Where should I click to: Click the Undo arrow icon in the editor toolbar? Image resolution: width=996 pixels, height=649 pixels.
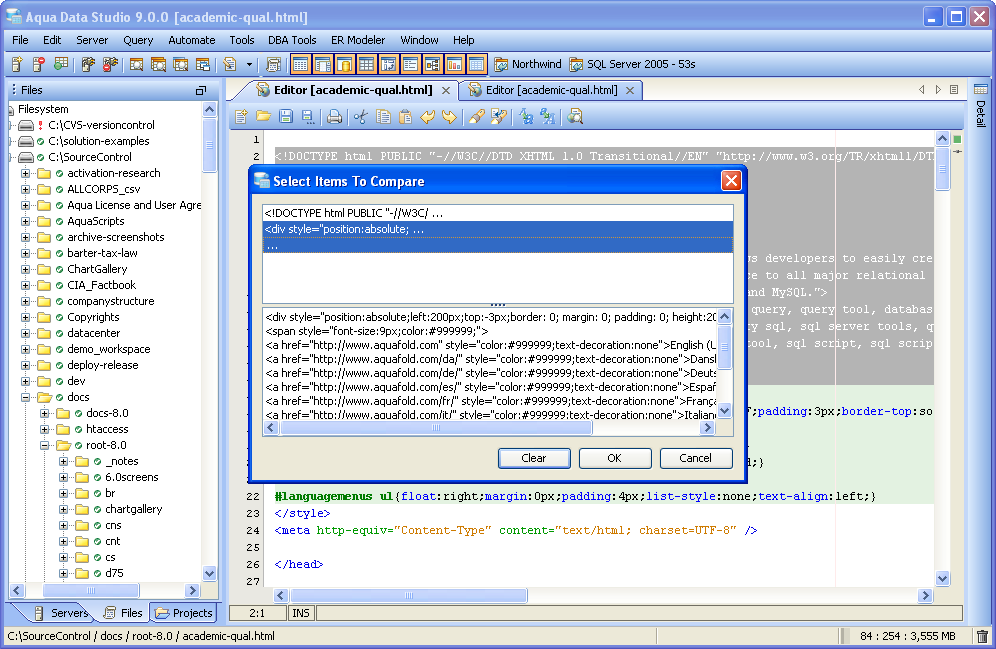(427, 117)
